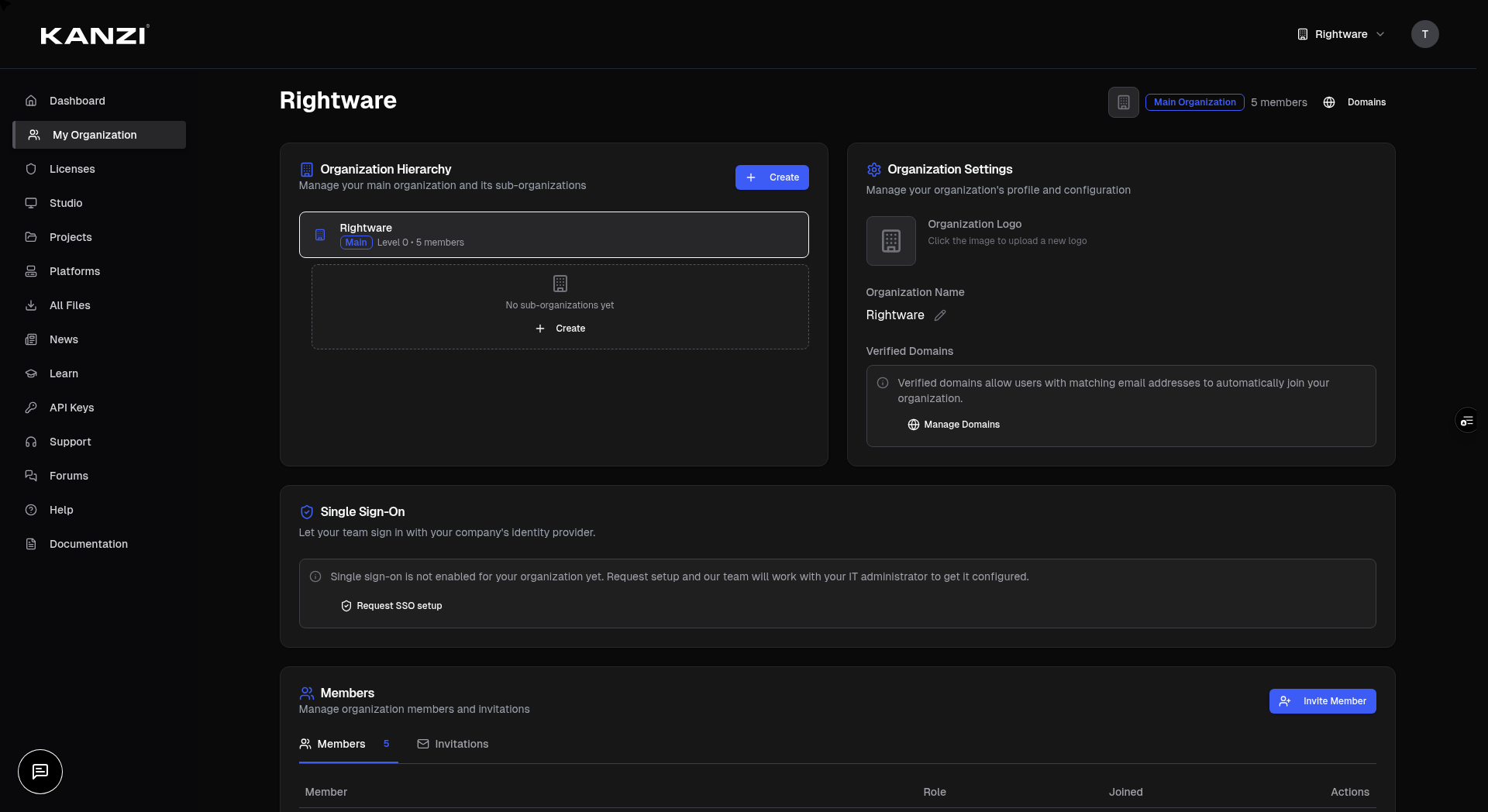Click the Manage Domains button

coord(953,425)
